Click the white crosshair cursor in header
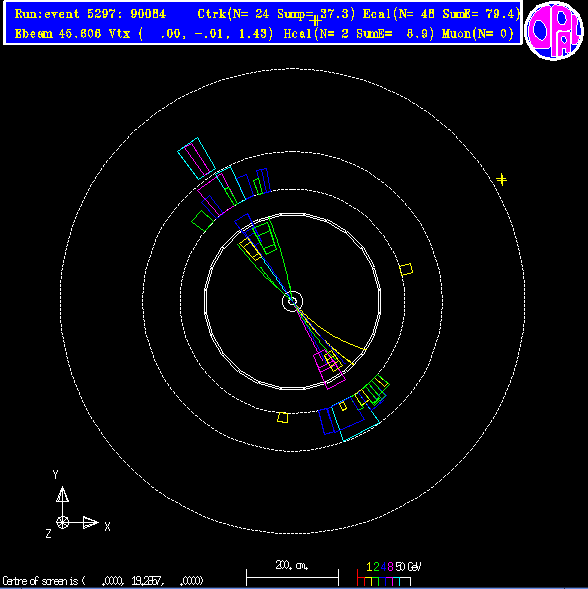 pyautogui.click(x=316, y=20)
